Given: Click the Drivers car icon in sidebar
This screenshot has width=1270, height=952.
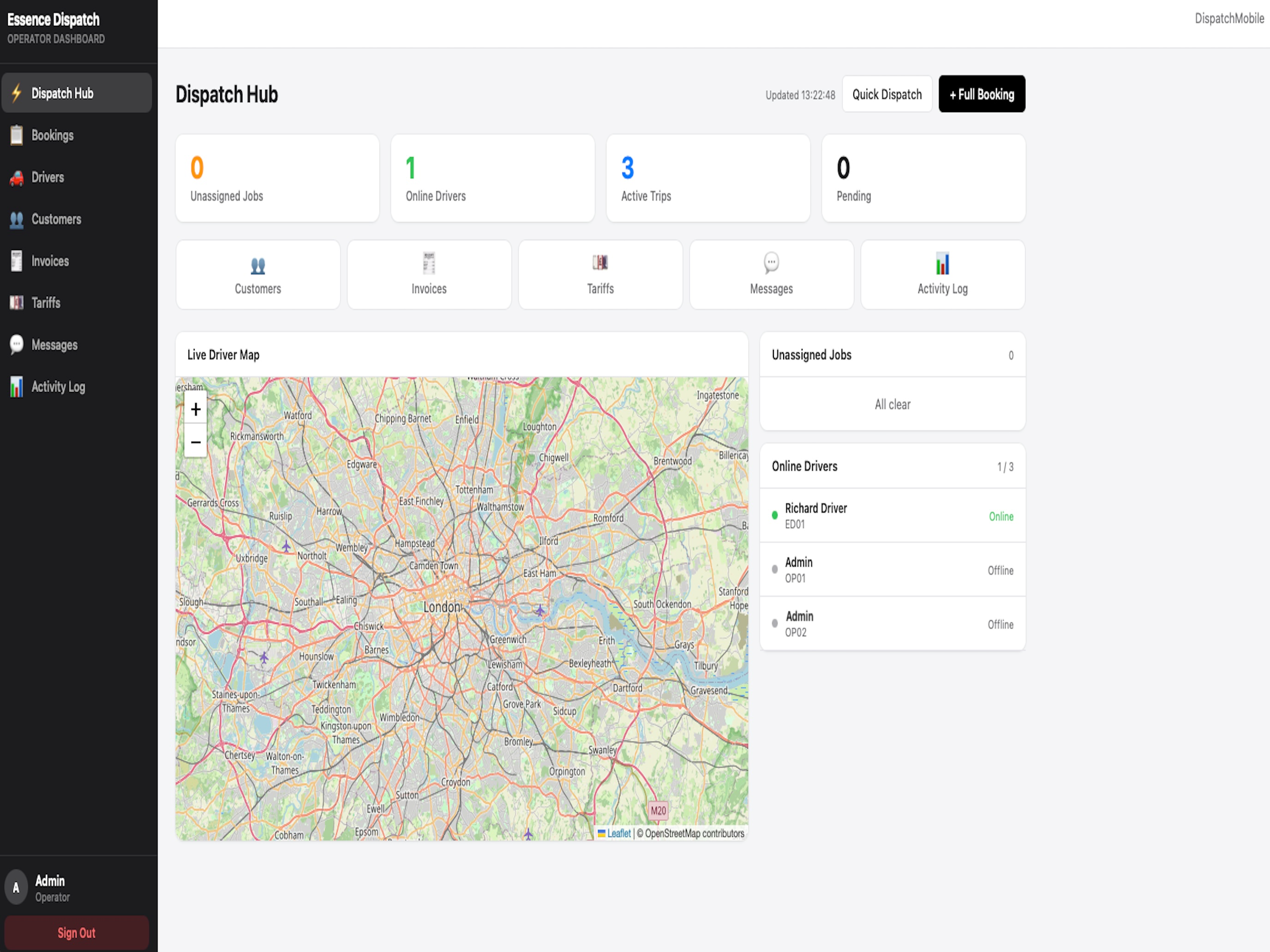Looking at the screenshot, I should pyautogui.click(x=17, y=178).
